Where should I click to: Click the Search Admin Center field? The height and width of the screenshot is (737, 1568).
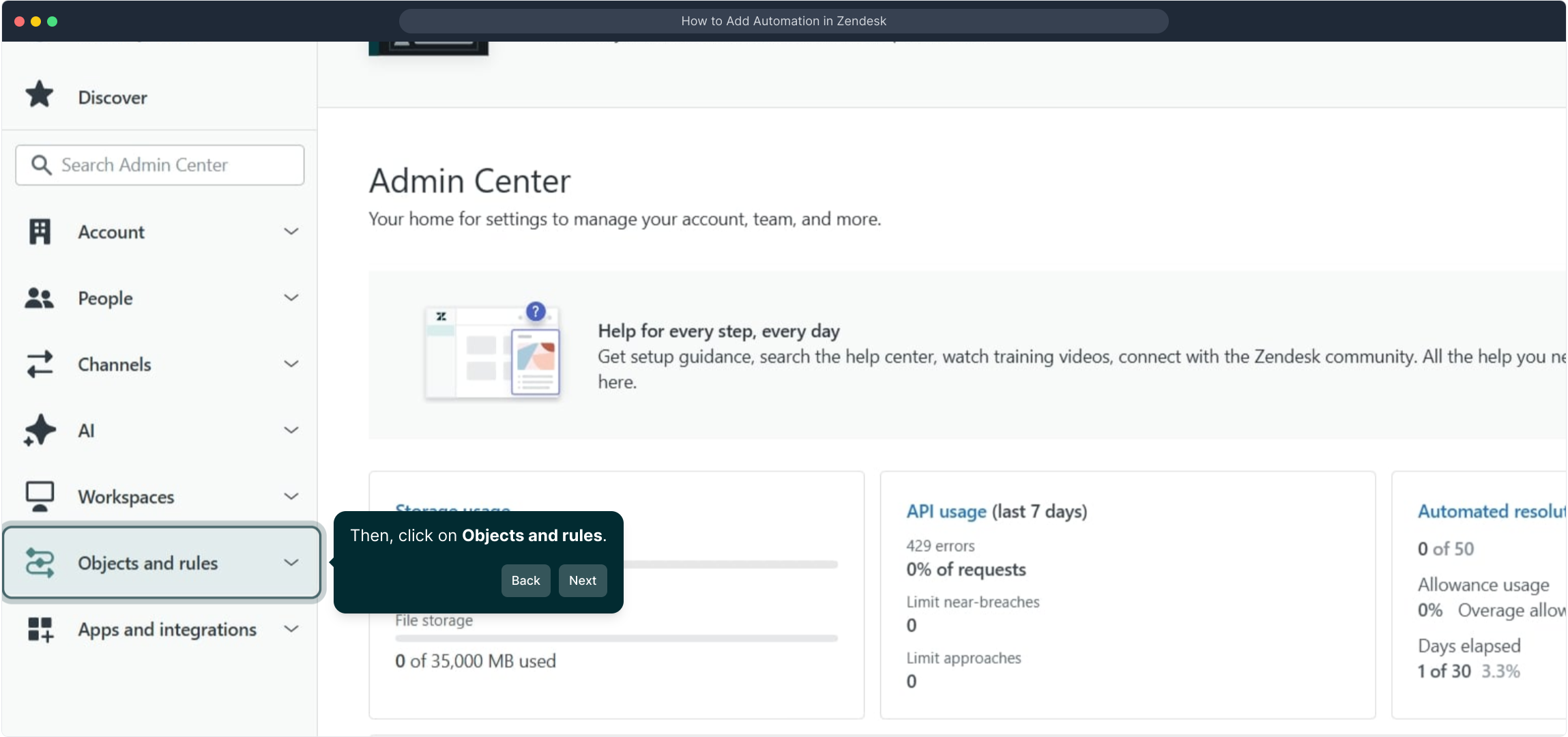[x=171, y=164]
